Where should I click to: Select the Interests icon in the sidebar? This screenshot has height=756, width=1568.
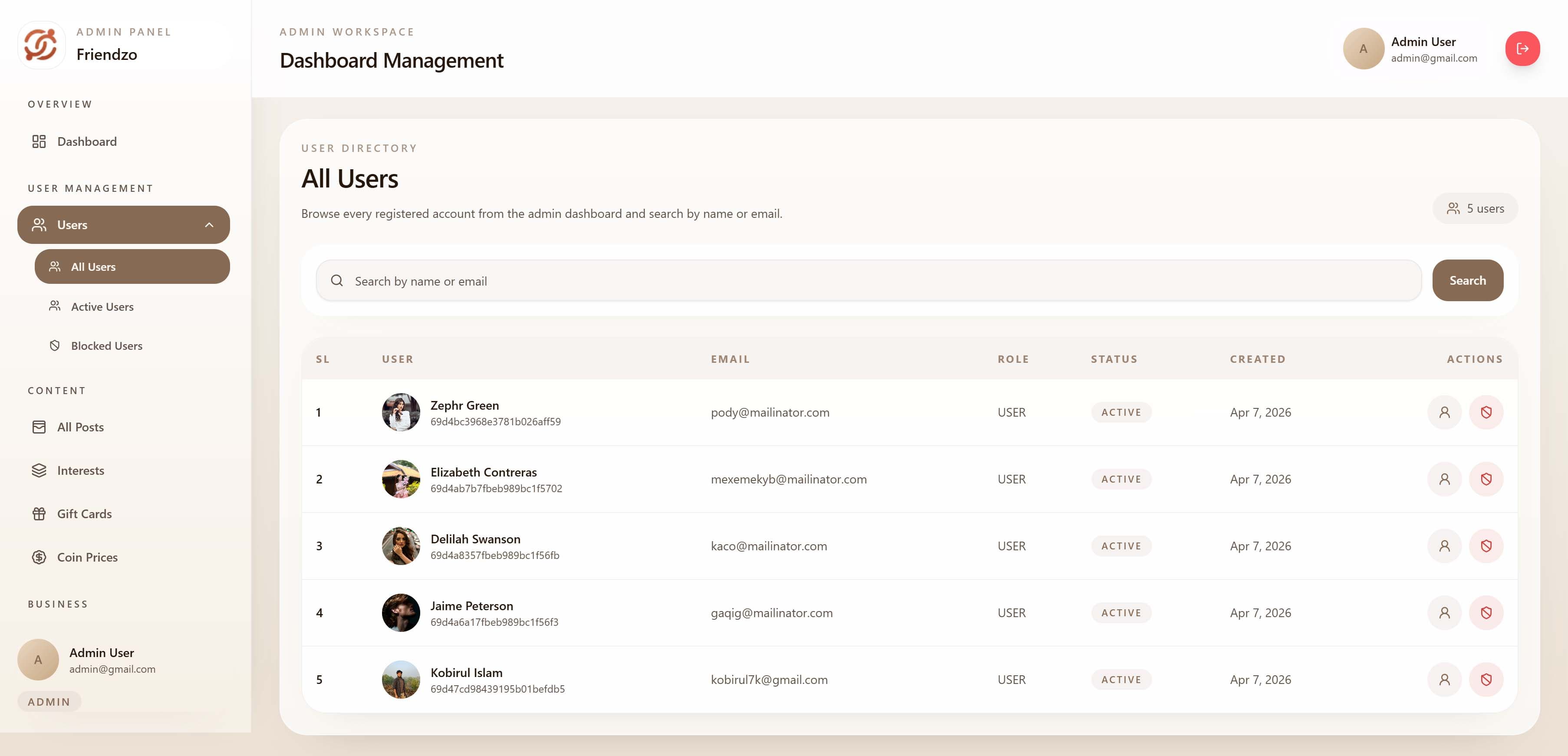pos(39,470)
